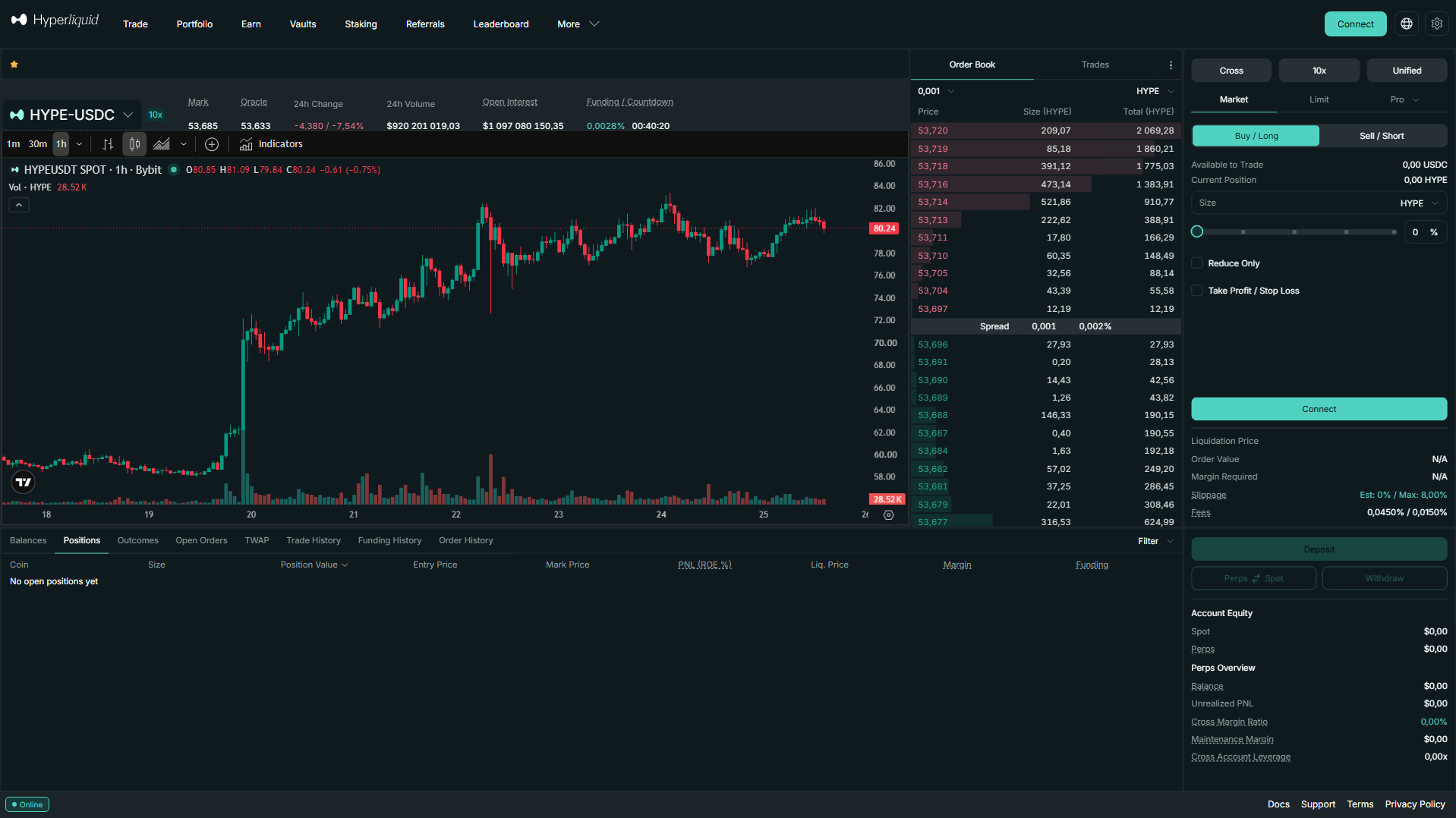This screenshot has height=818, width=1456.
Task: Open the Funding History tab
Action: pyautogui.click(x=389, y=540)
